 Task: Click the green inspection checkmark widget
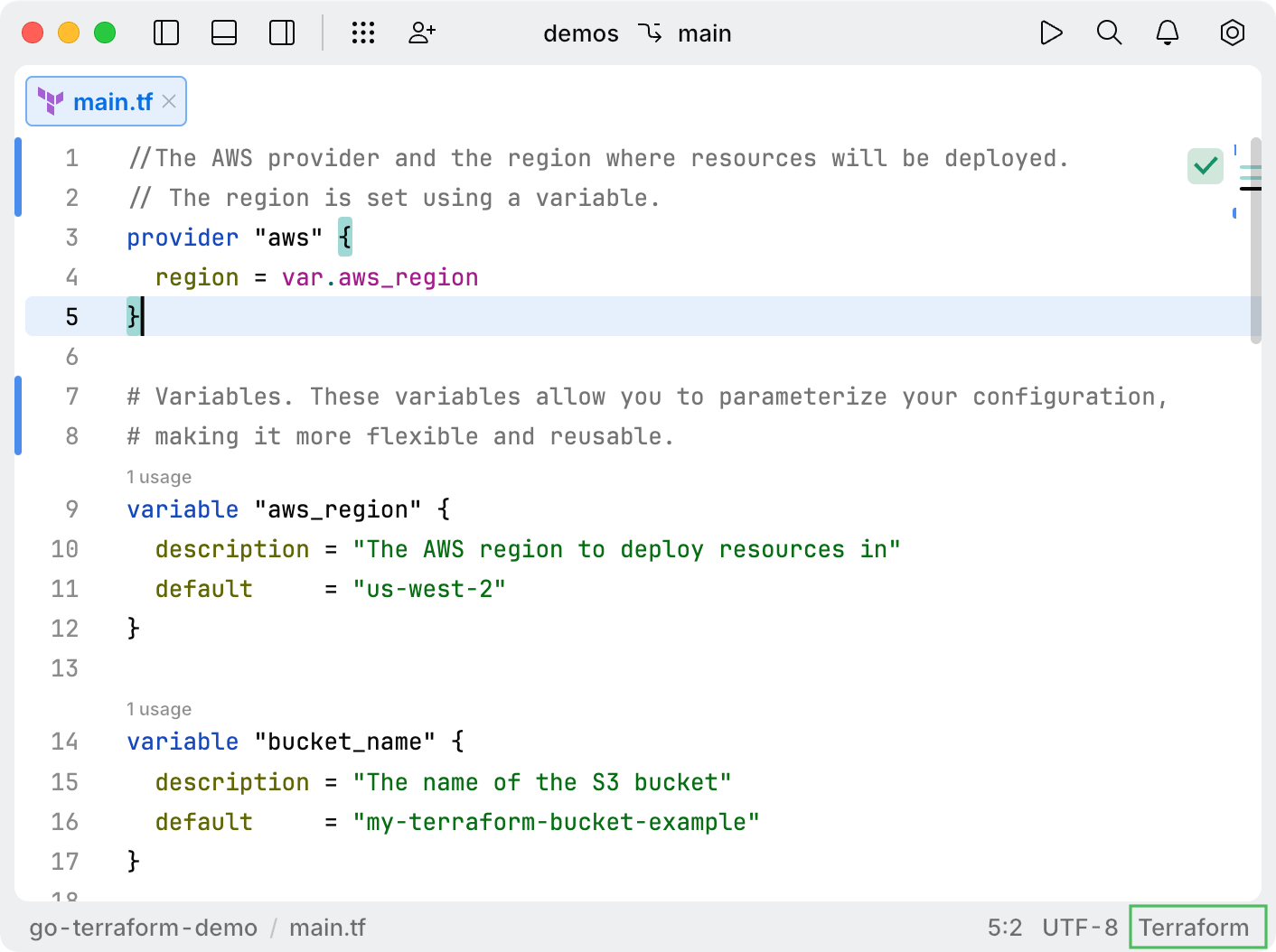coord(1205,164)
